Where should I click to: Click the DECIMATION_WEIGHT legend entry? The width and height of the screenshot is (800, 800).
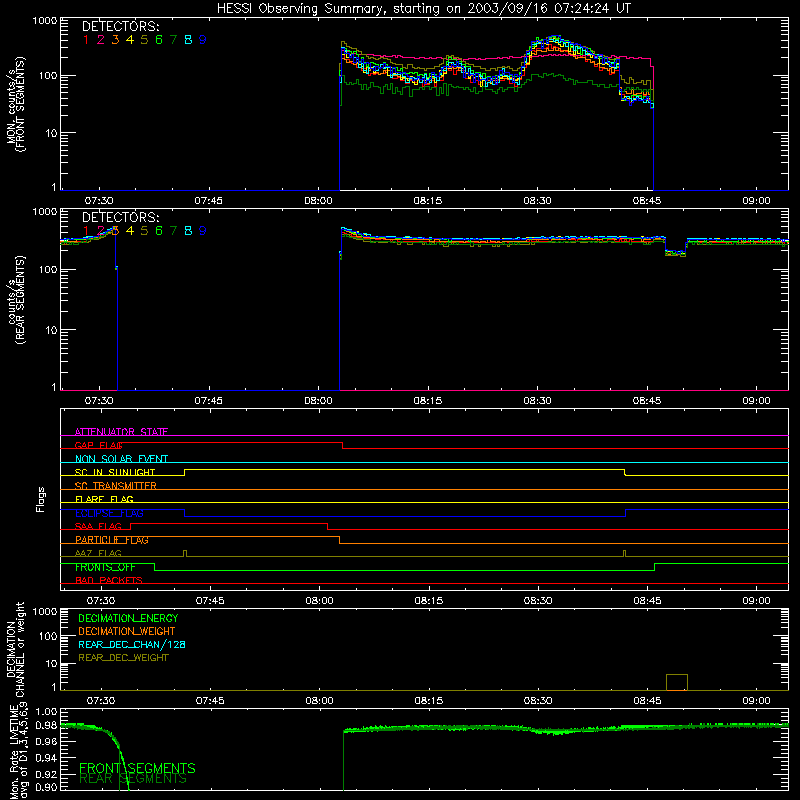tap(127, 631)
